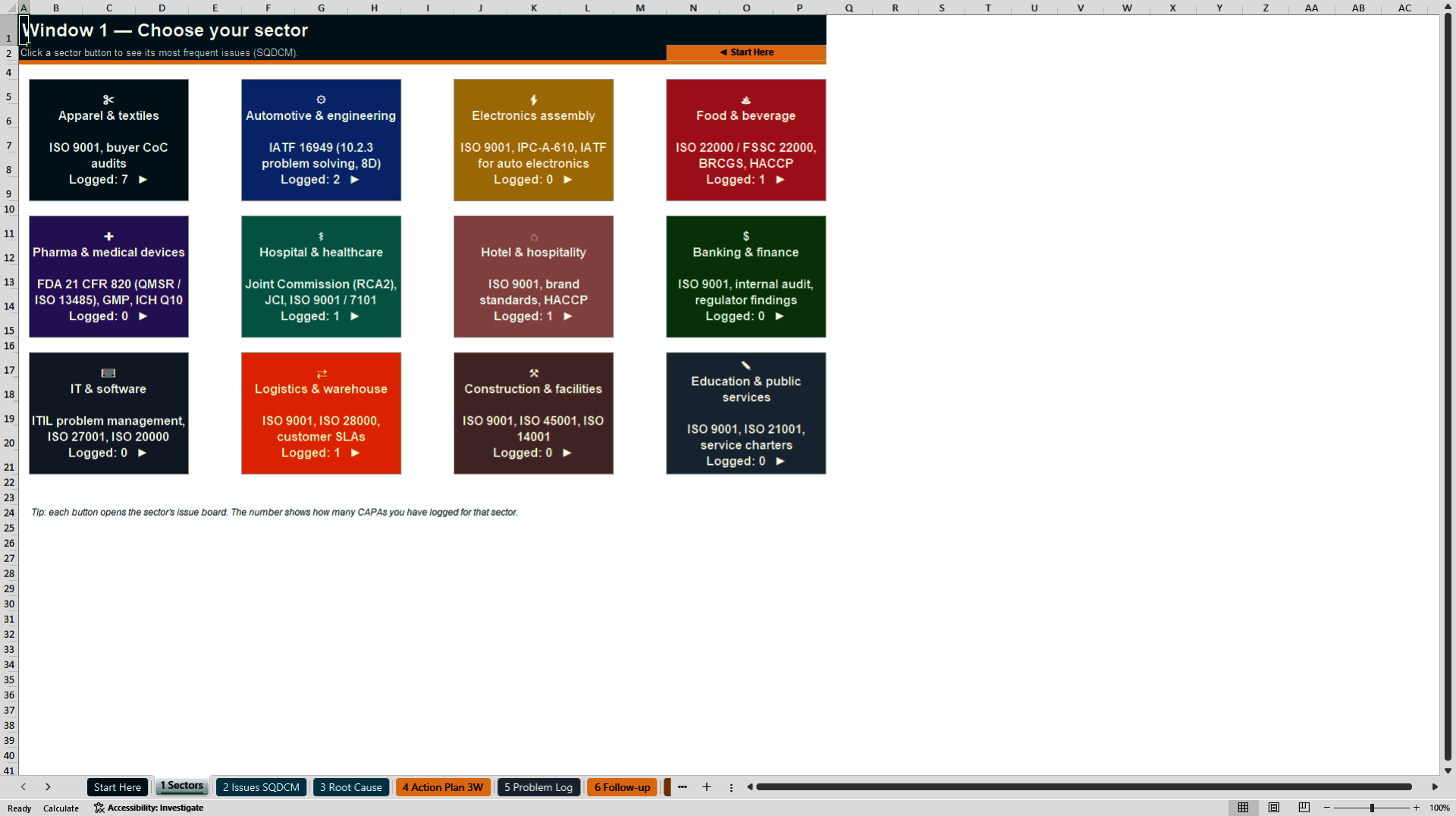Open the Education & public services card

[x=745, y=413]
